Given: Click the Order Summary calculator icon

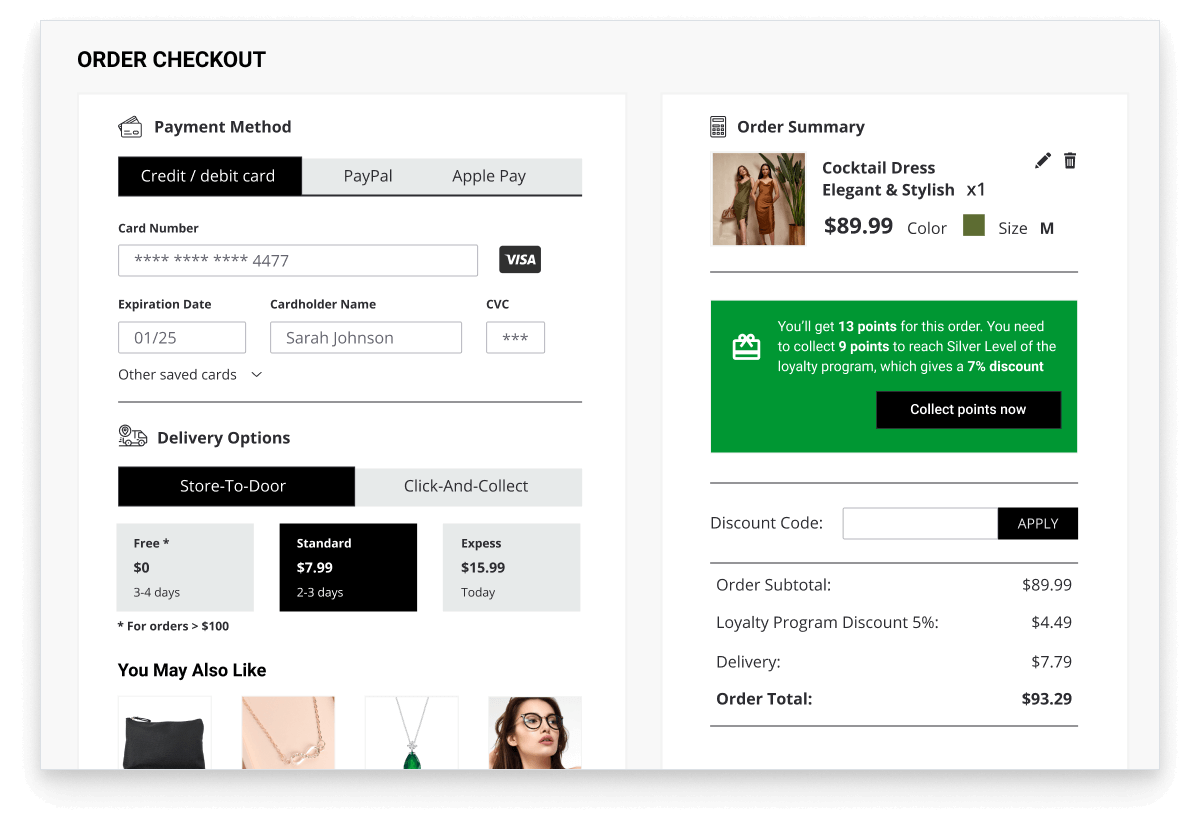Looking at the screenshot, I should (x=718, y=127).
